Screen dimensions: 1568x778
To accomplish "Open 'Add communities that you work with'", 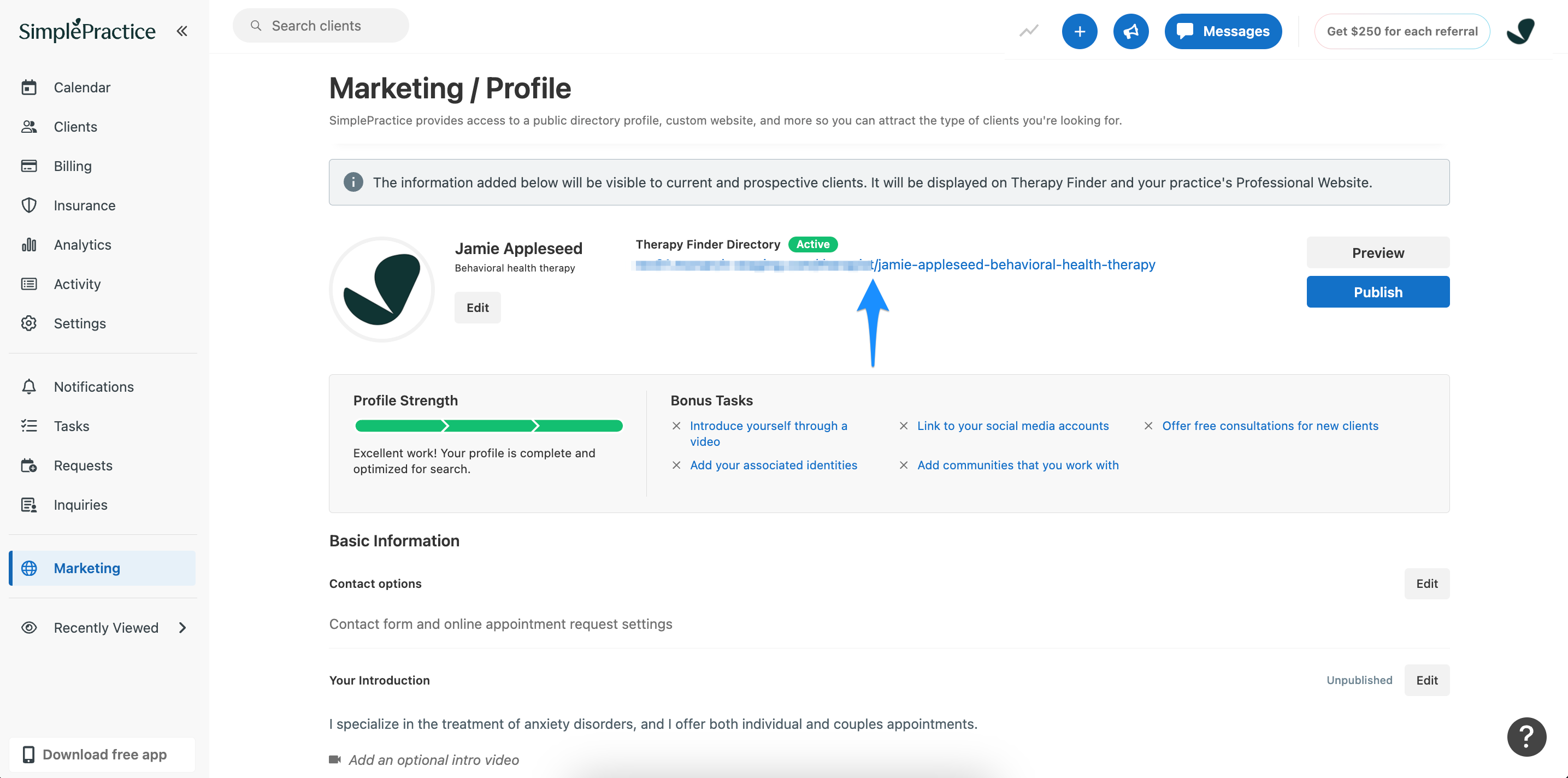I will 1018,465.
